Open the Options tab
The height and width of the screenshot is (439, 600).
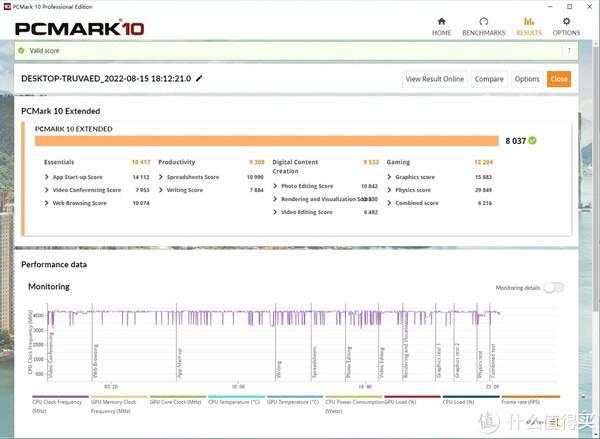(566, 27)
